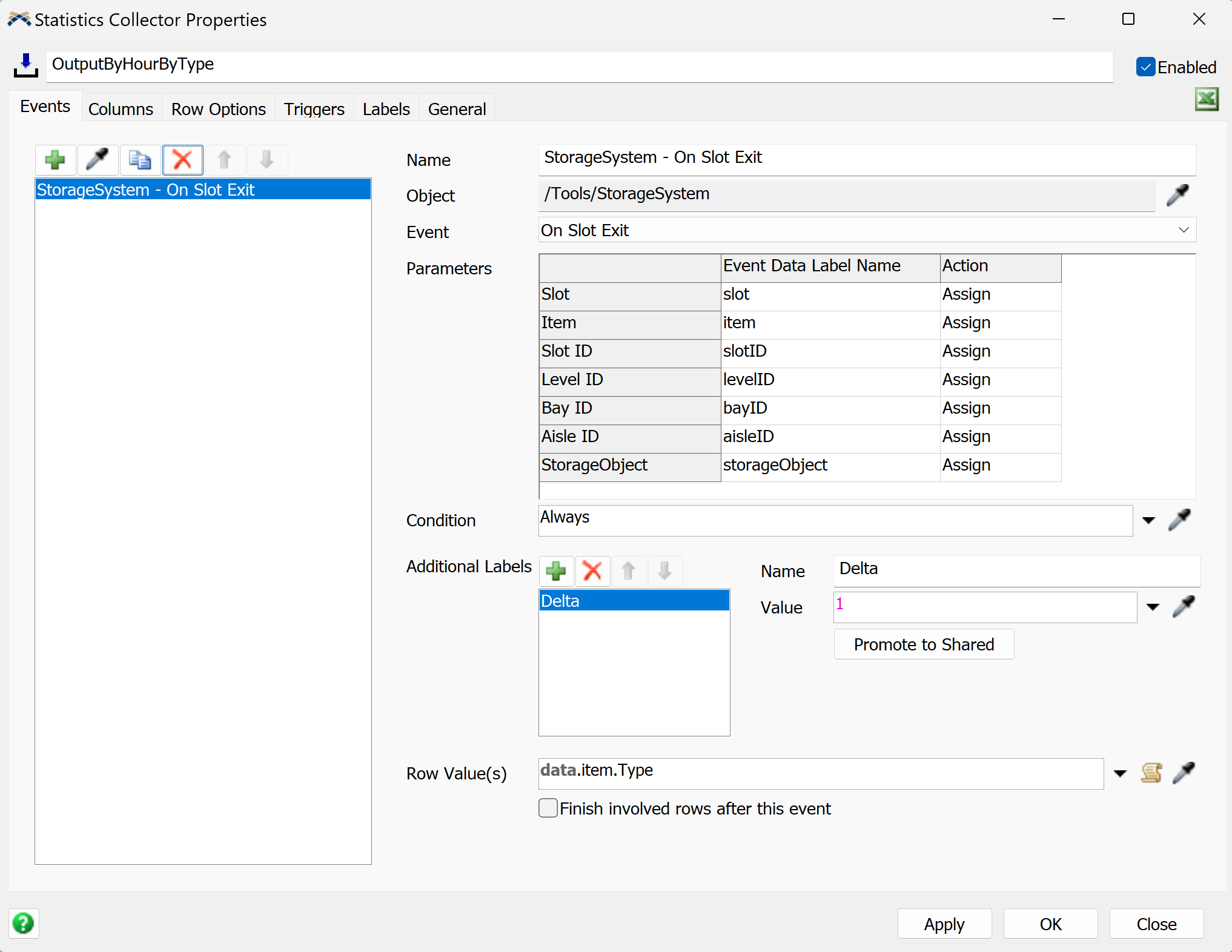The width and height of the screenshot is (1232, 952).
Task: Open the Triggers tab
Action: [x=314, y=109]
